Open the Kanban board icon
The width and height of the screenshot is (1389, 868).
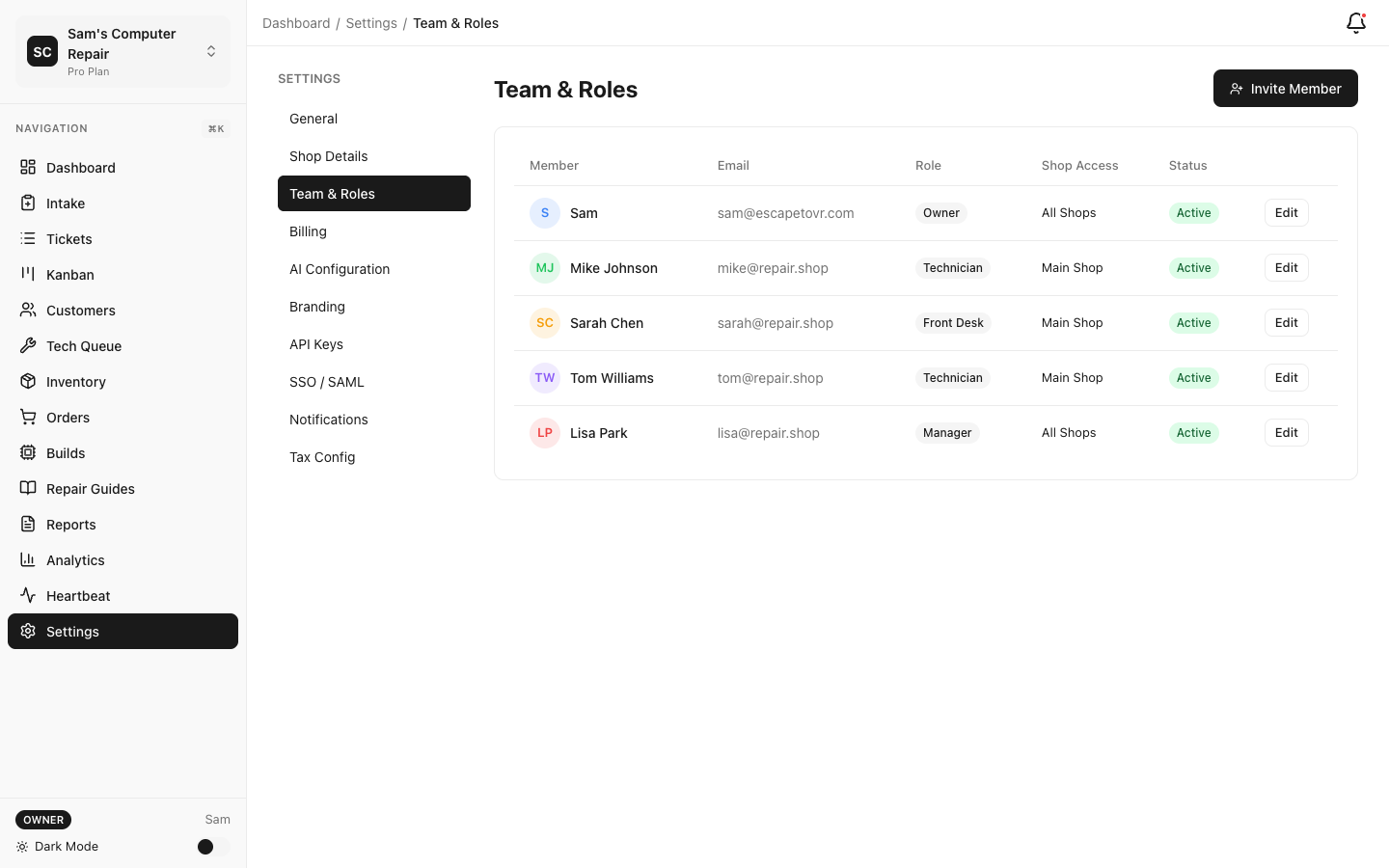coord(28,274)
